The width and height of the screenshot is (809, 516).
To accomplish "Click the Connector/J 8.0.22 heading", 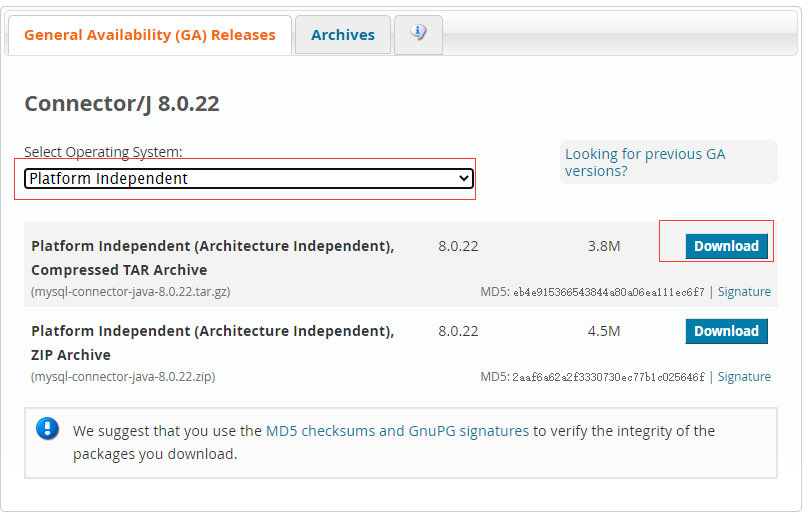I will point(122,104).
